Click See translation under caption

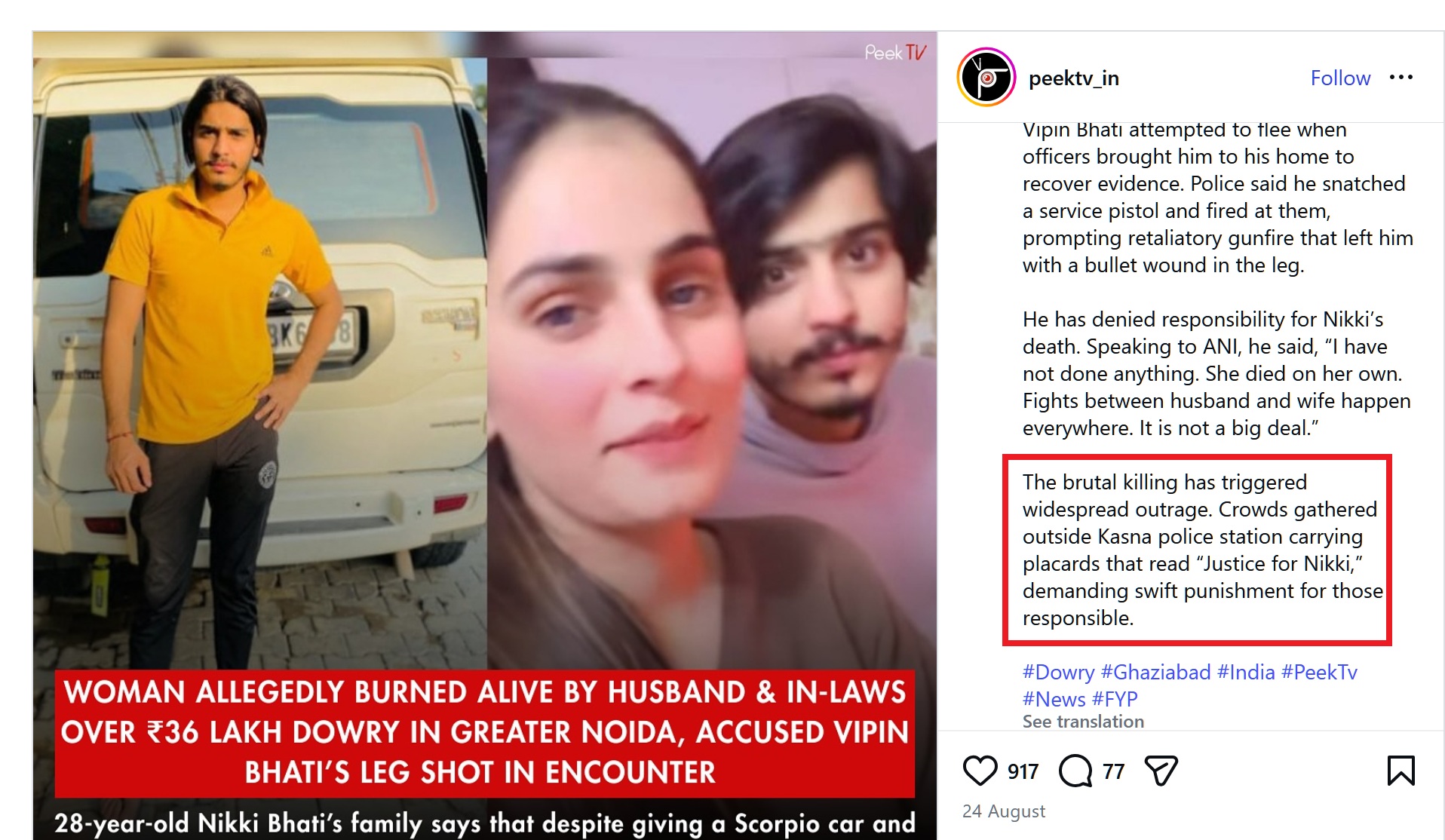point(1083,722)
